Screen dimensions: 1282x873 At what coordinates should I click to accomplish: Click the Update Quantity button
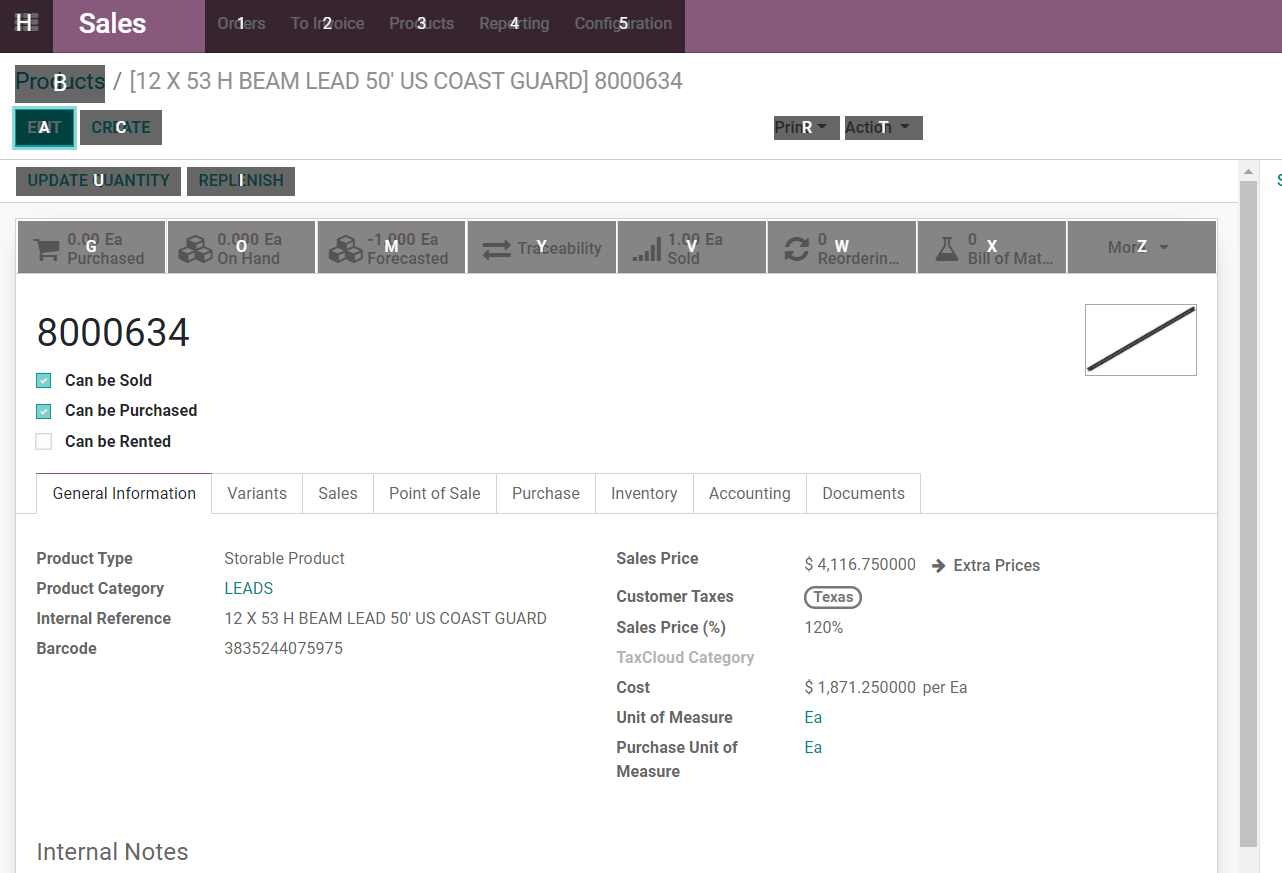98,181
